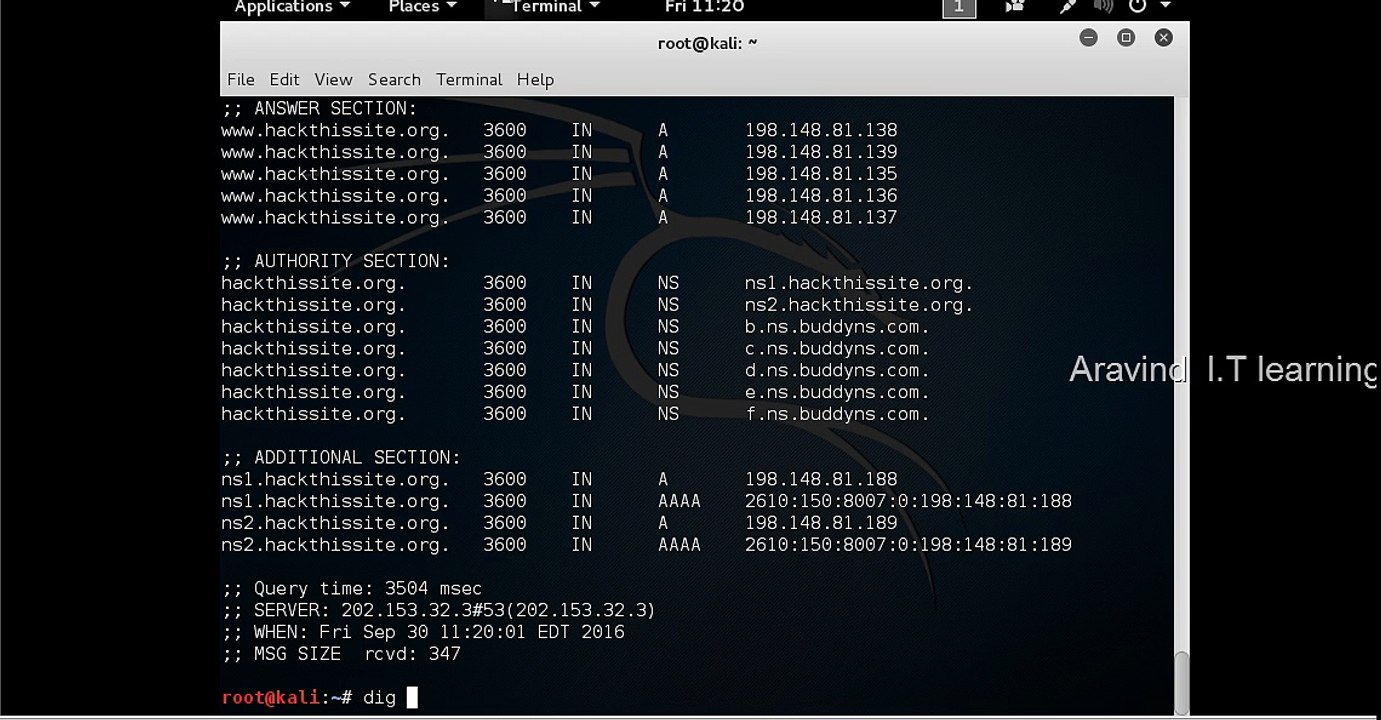Viewport: 1381px width, 720px height.
Task: Click the IP address 198.148.81.136
Action: pos(821,196)
